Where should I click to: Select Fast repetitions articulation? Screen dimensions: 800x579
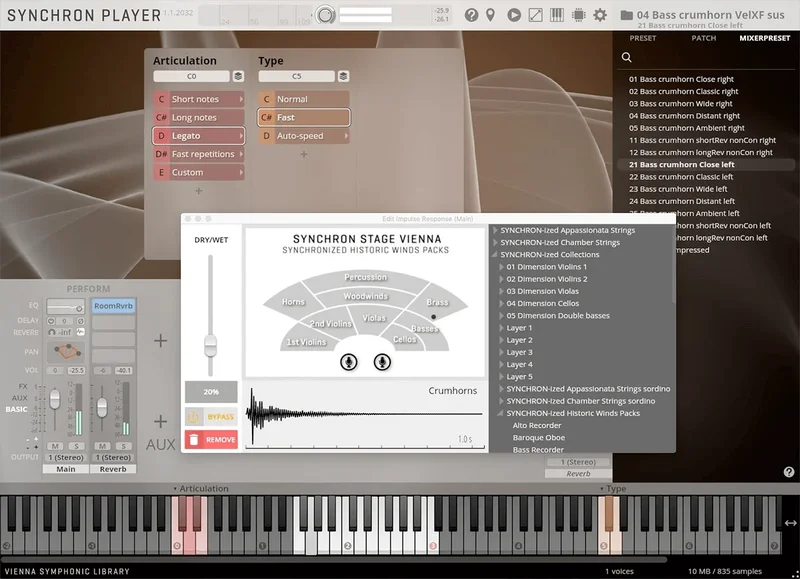coord(198,154)
